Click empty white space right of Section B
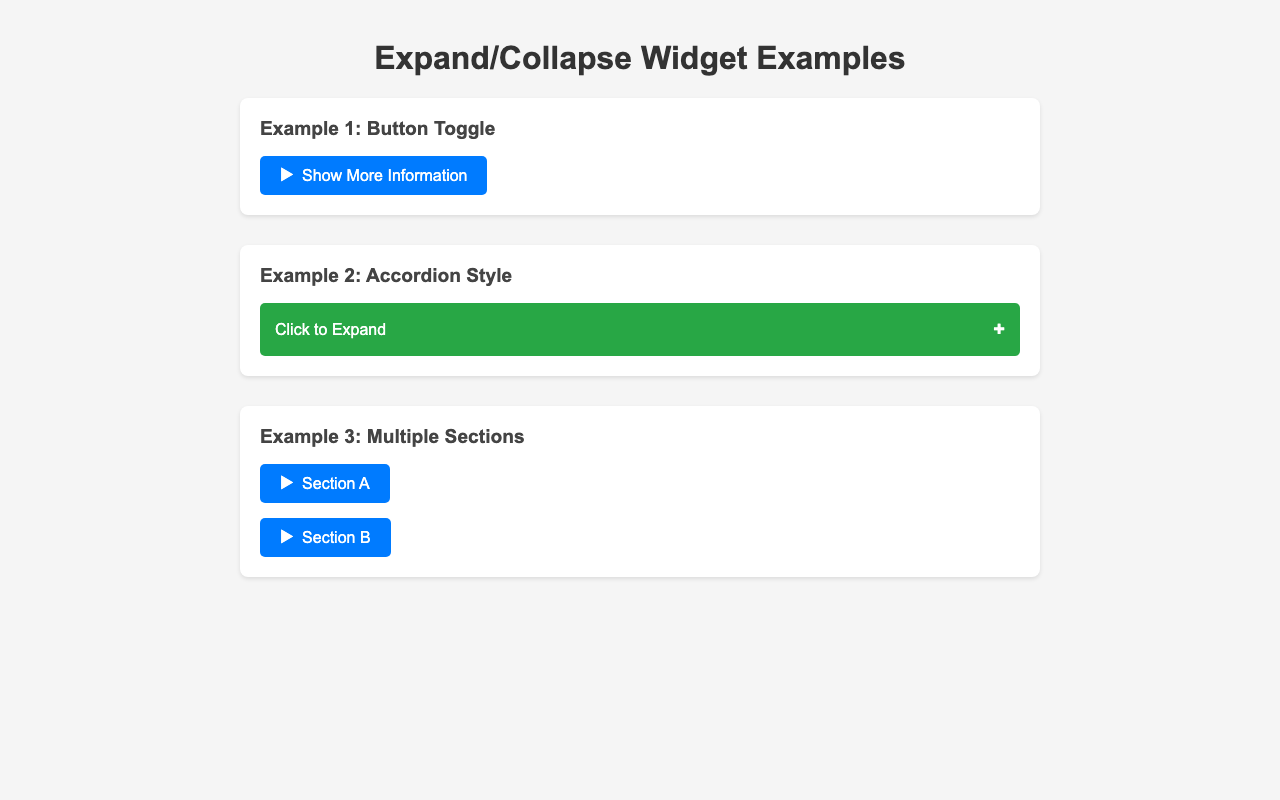The width and height of the screenshot is (1280, 800). [x=700, y=537]
